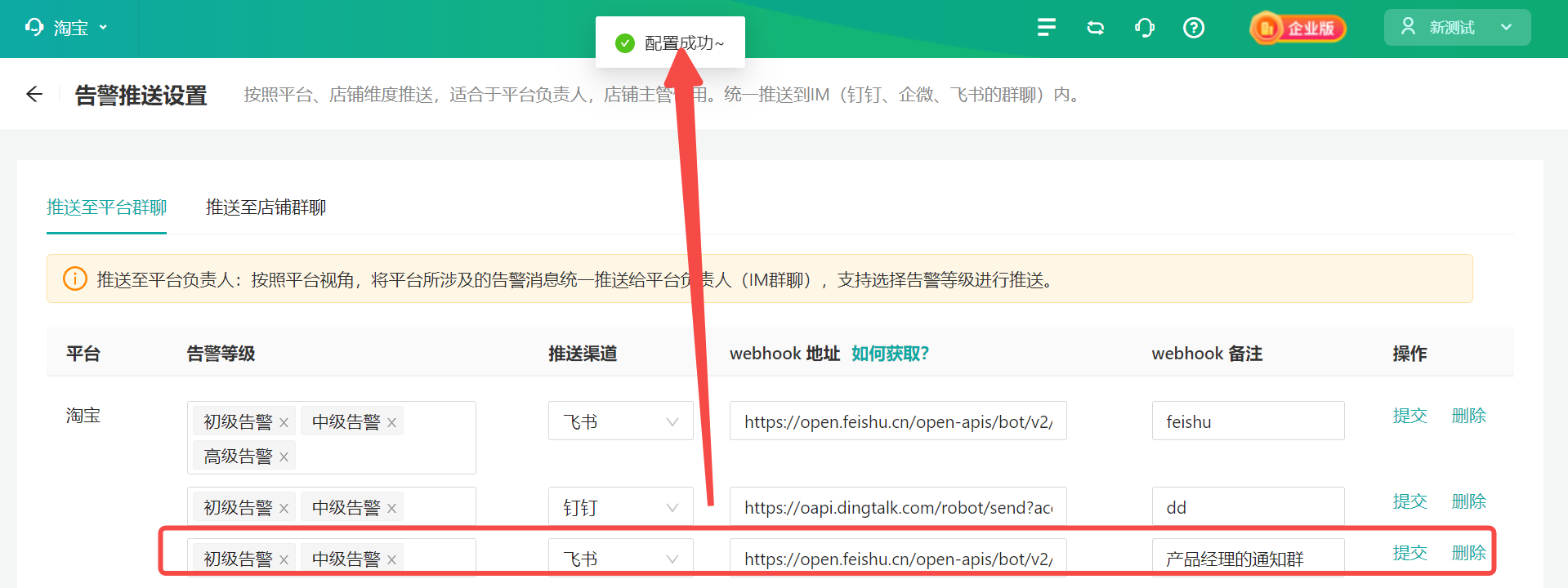Screen dimensions: 1568x588
Task: Click the 平台 column header
Action: (x=83, y=353)
